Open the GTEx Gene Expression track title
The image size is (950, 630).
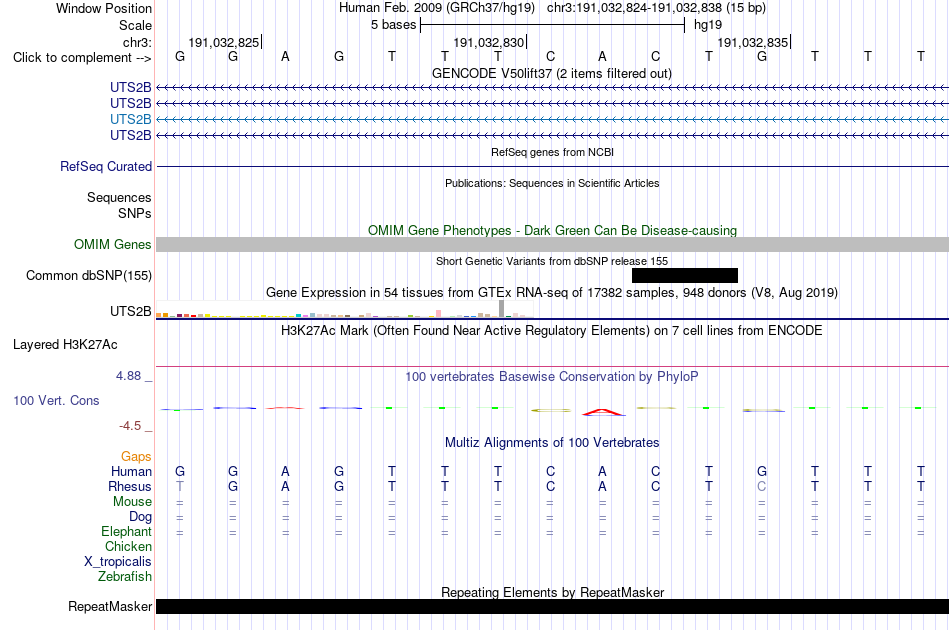552,293
